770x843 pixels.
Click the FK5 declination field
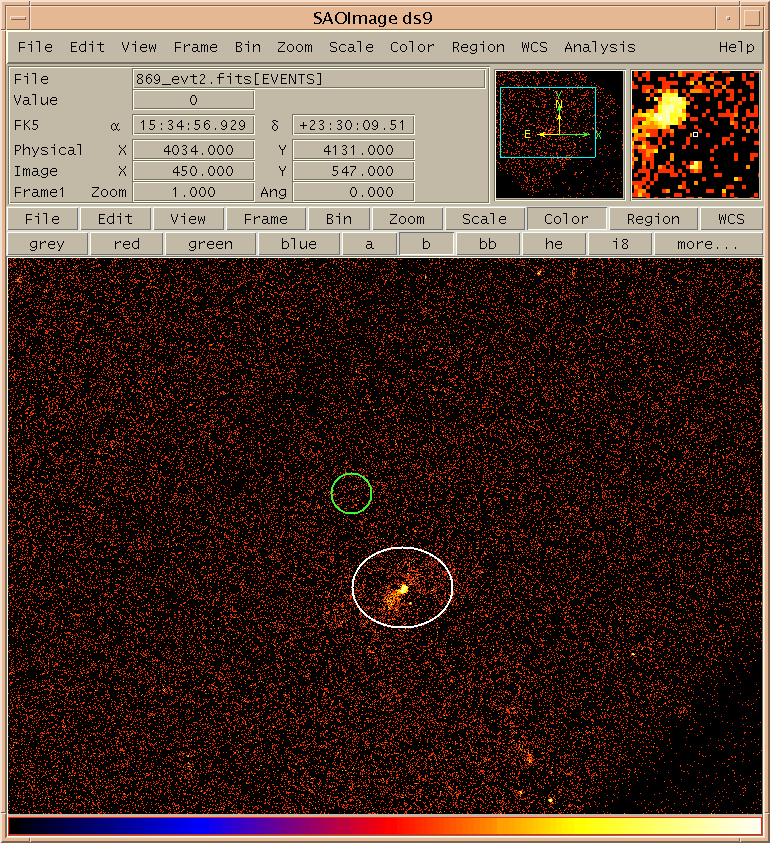pos(353,125)
